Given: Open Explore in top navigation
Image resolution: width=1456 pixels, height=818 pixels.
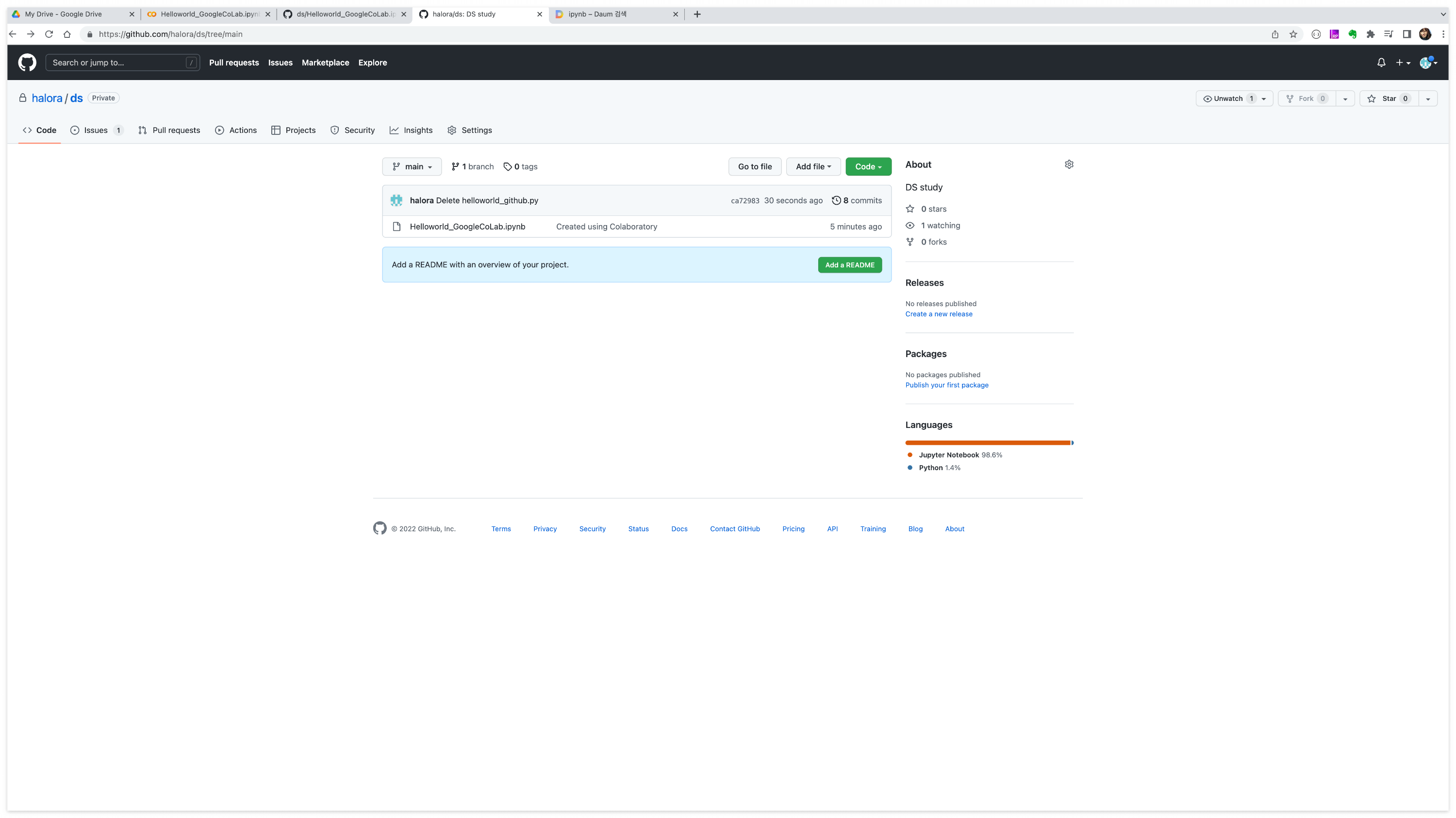Looking at the screenshot, I should tap(372, 63).
